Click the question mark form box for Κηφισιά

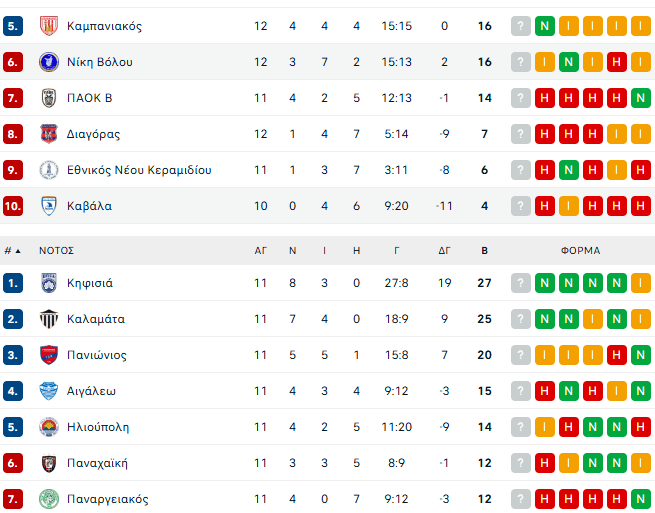pos(520,283)
